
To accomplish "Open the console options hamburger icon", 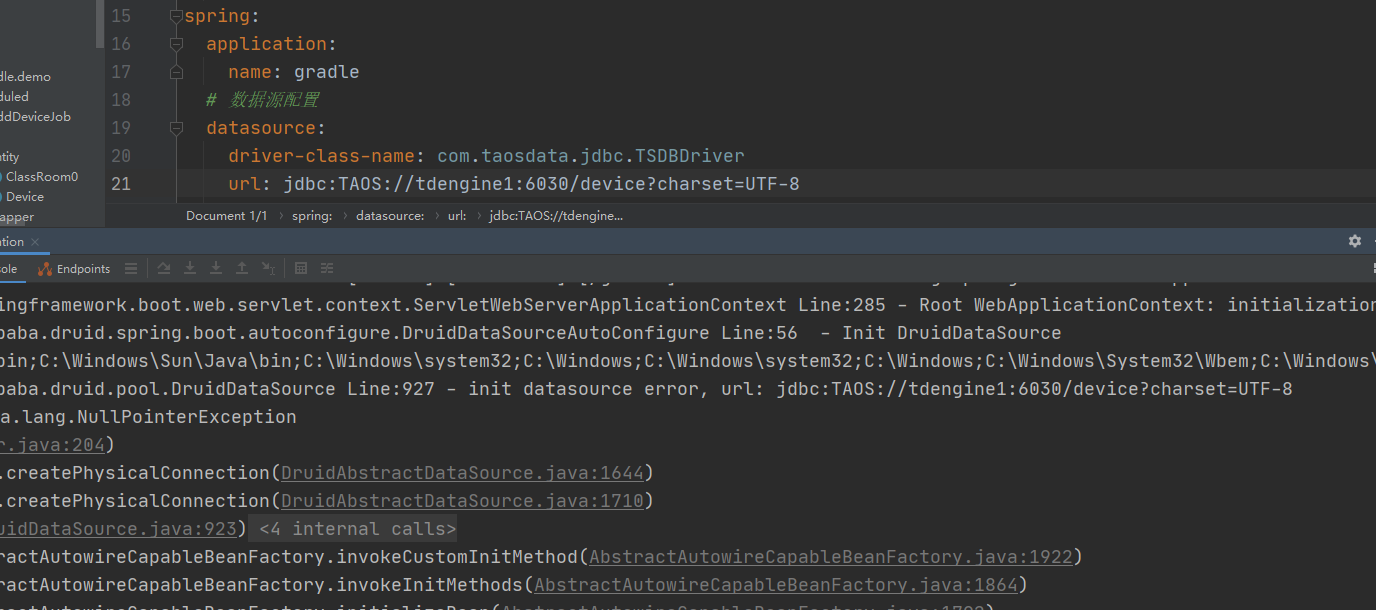I will click(131, 268).
